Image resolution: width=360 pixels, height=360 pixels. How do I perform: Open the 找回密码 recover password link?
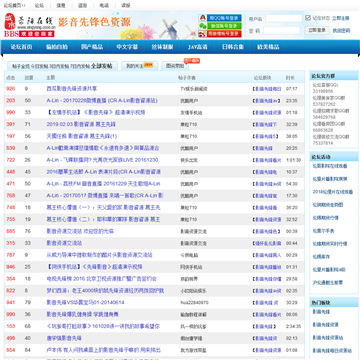click(x=341, y=30)
